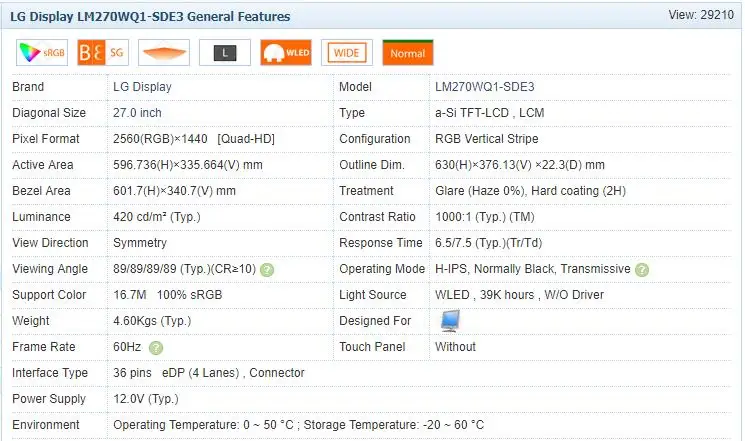Click the 27.0 inch diagonal size value
The height and width of the screenshot is (441, 745).
tap(138, 113)
